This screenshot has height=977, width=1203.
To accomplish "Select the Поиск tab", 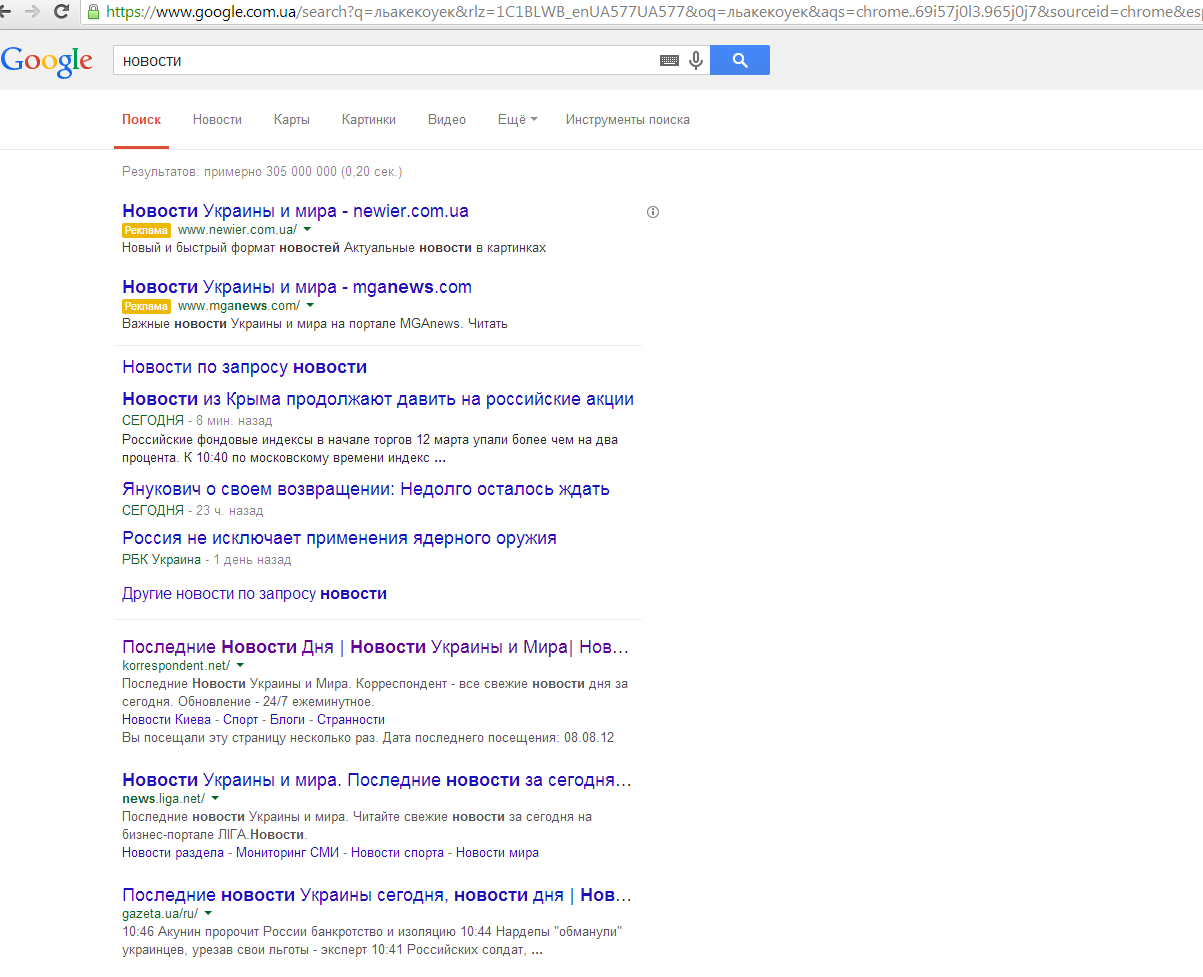I will tap(141, 119).
